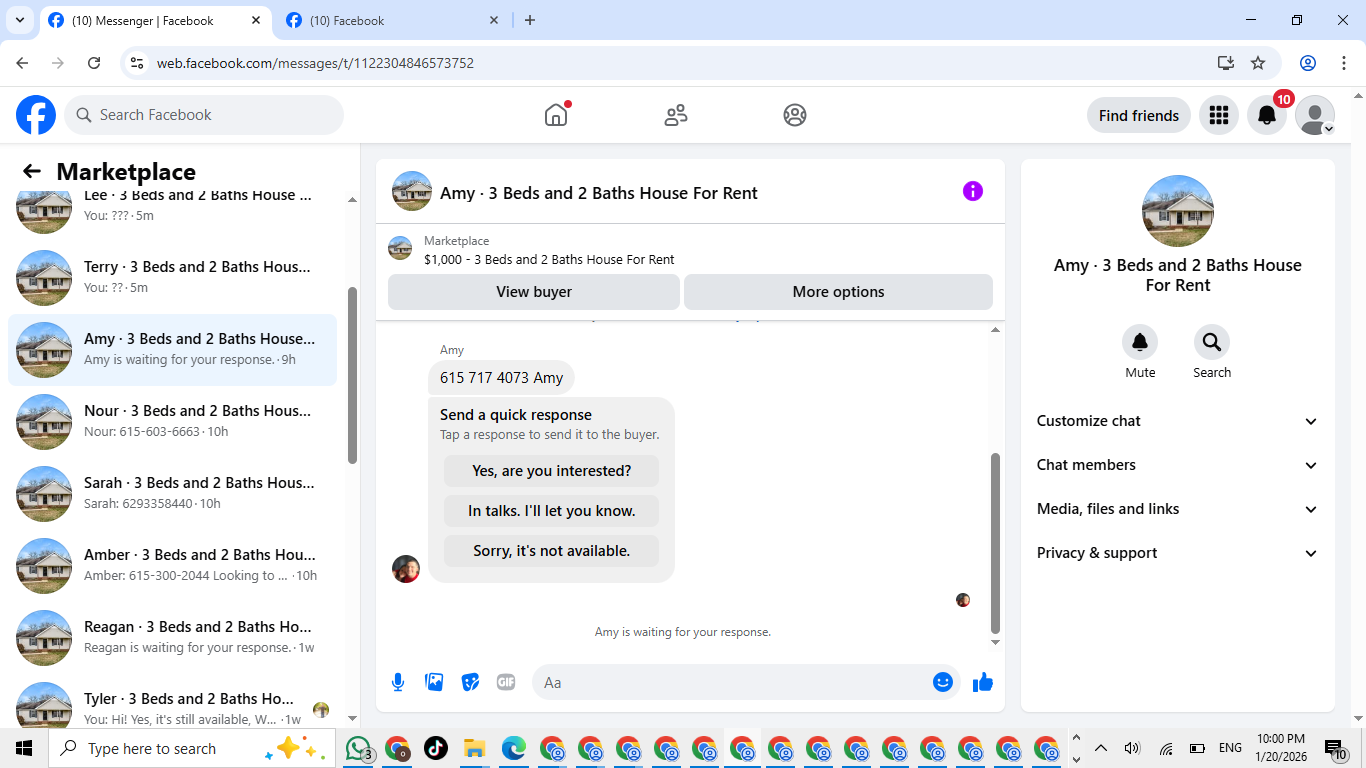Send a voice clip with the microphone icon
The width and height of the screenshot is (1366, 768).
coord(398,682)
